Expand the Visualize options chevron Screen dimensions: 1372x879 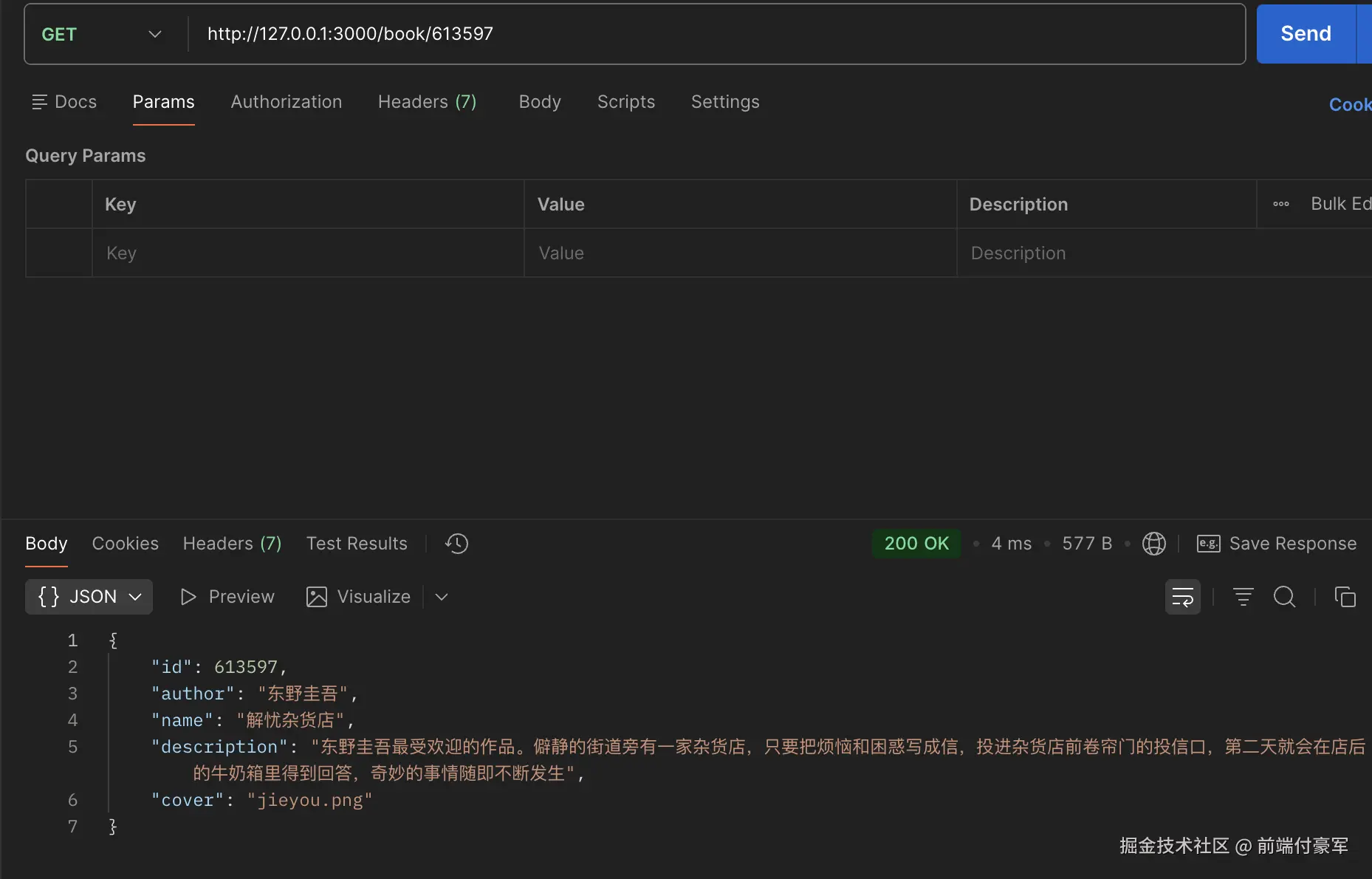pyautogui.click(x=442, y=597)
